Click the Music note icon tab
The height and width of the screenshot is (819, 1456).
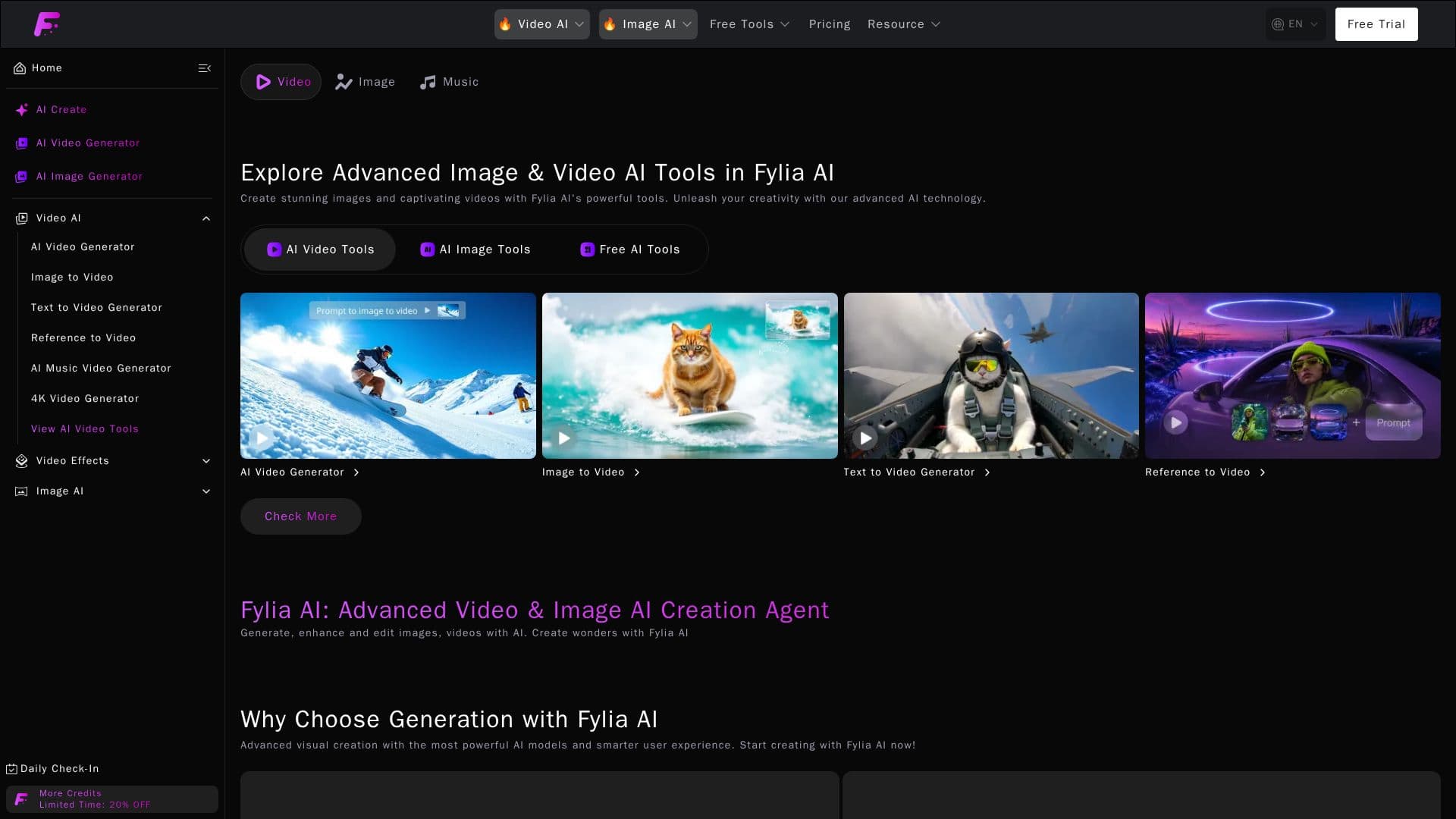428,82
